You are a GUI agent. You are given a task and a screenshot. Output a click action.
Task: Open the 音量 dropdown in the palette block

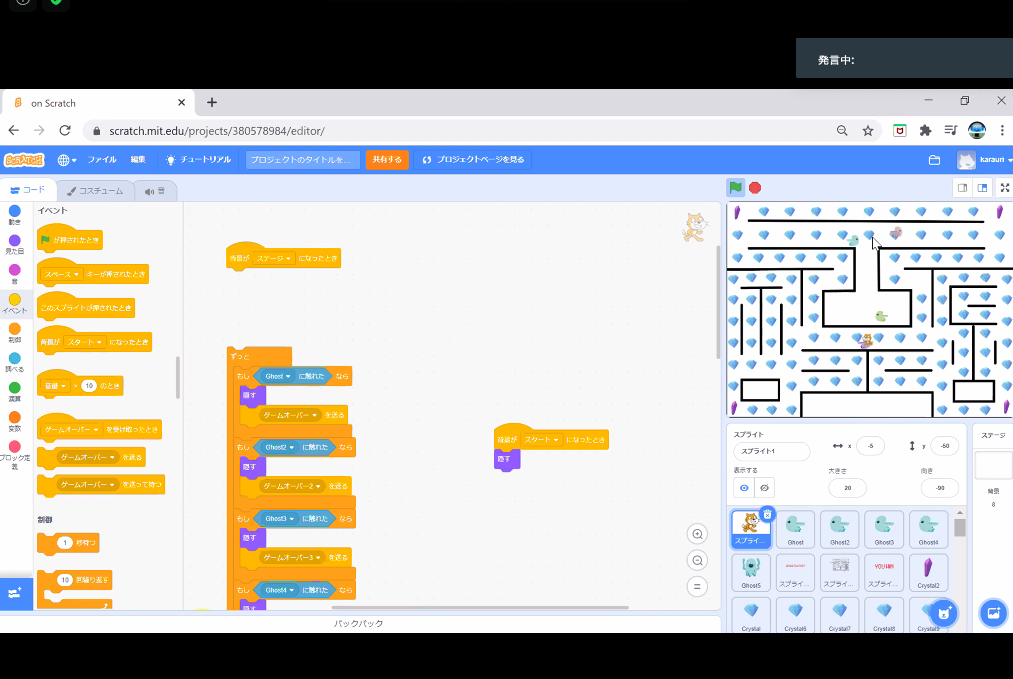[56, 386]
